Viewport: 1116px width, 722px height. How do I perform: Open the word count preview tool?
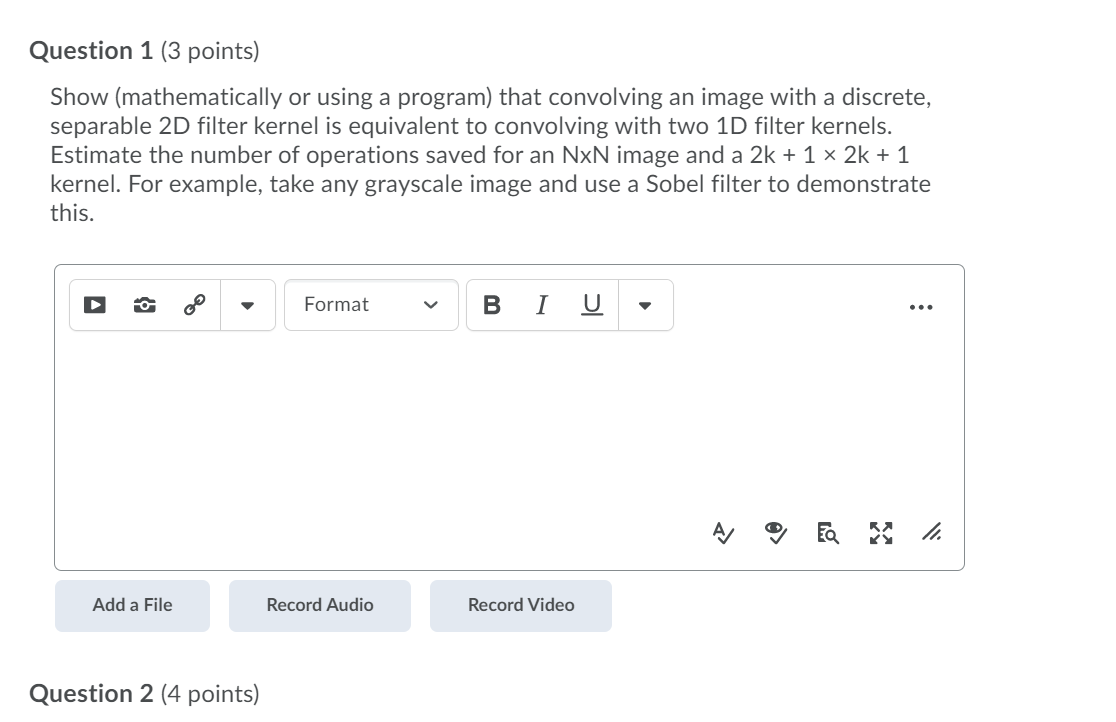coord(826,532)
